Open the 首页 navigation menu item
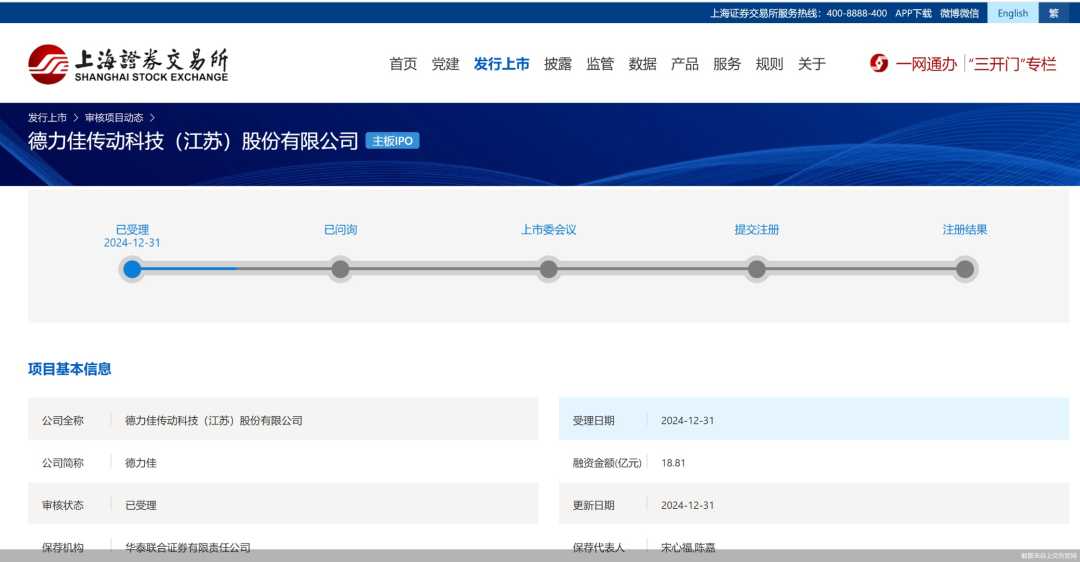This screenshot has width=1080, height=562. 403,64
